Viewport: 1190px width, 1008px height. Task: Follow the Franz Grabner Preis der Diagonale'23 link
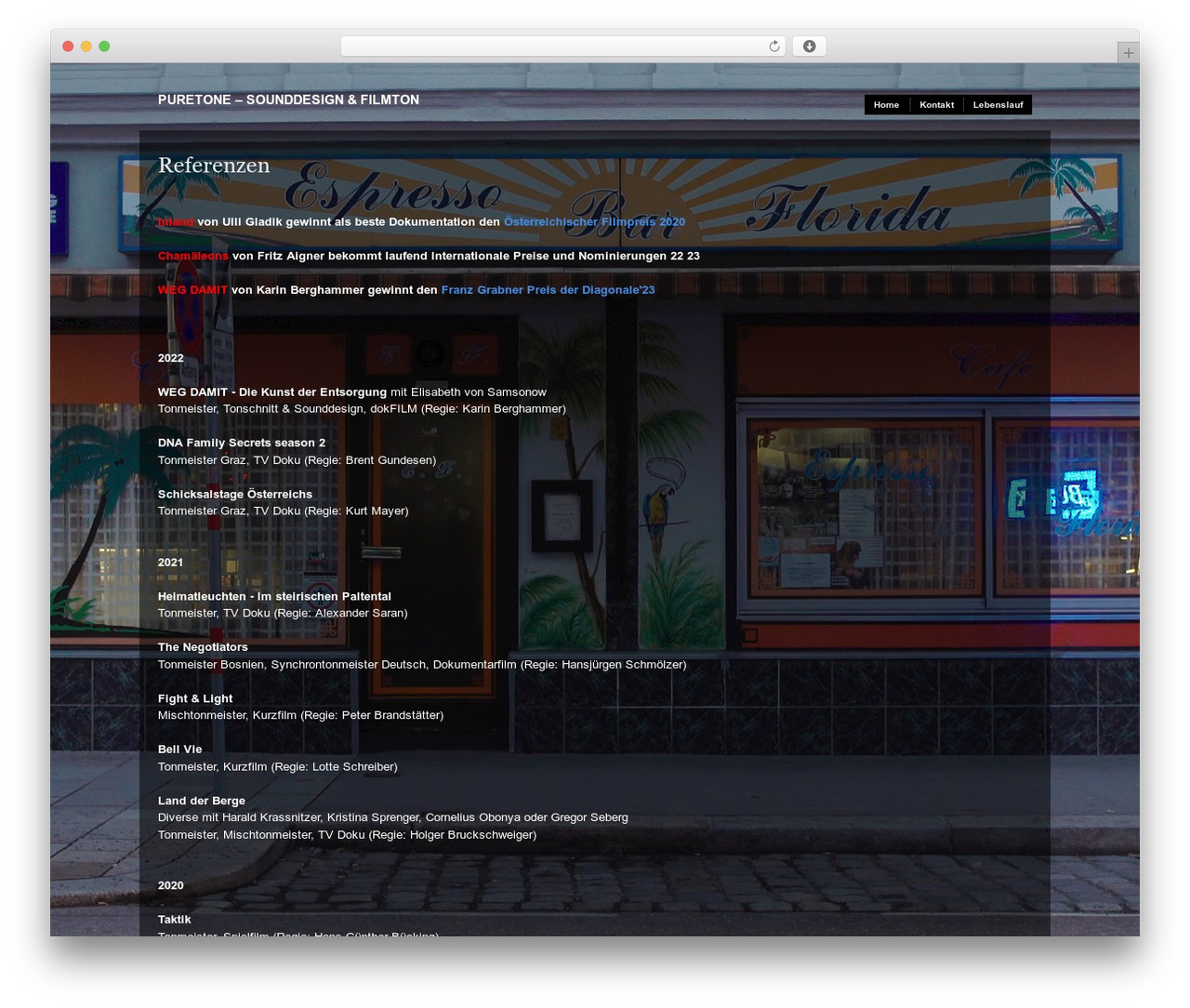(548, 290)
